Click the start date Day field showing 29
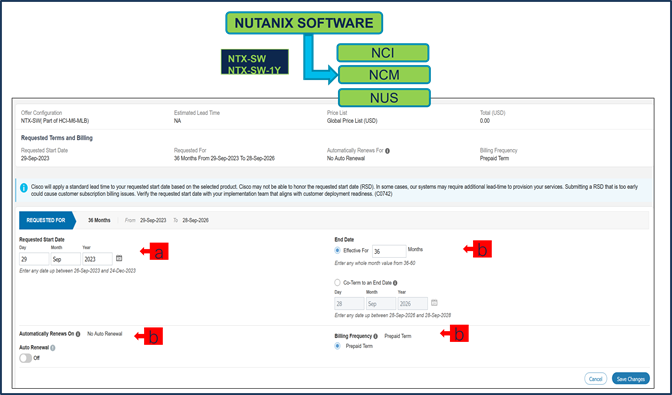This screenshot has width=672, height=395. point(34,259)
